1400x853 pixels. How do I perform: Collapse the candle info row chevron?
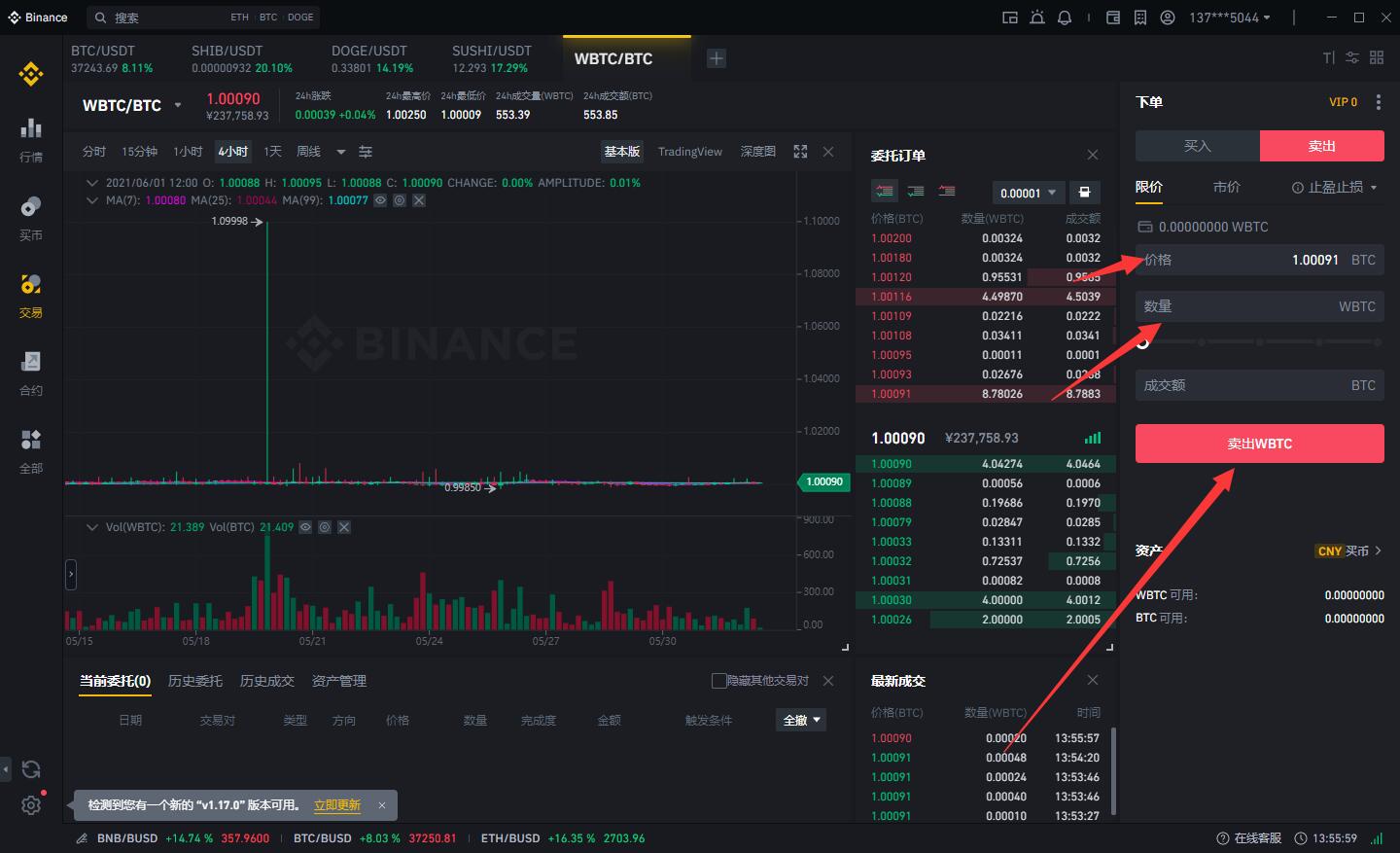92,183
